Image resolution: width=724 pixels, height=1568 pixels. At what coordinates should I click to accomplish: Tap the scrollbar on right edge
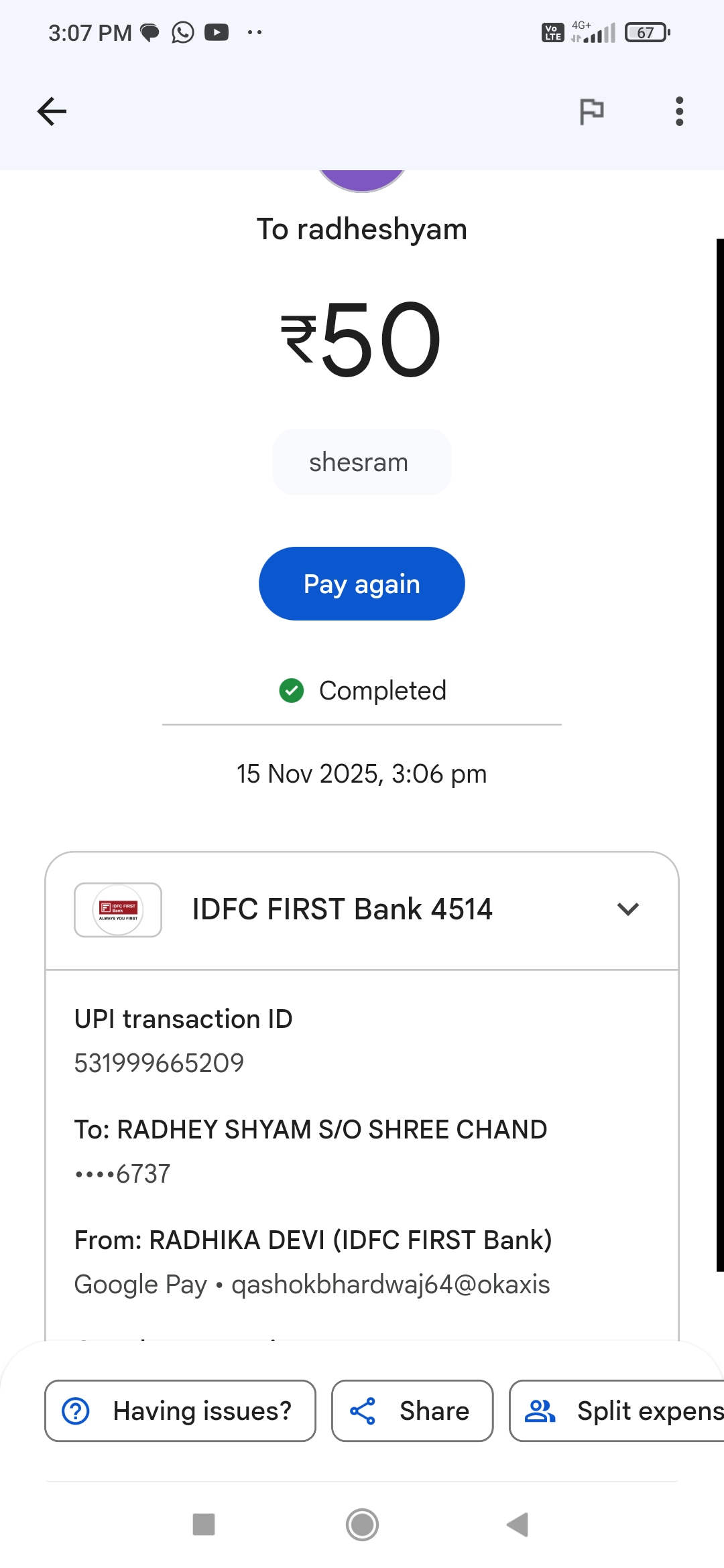(719, 754)
